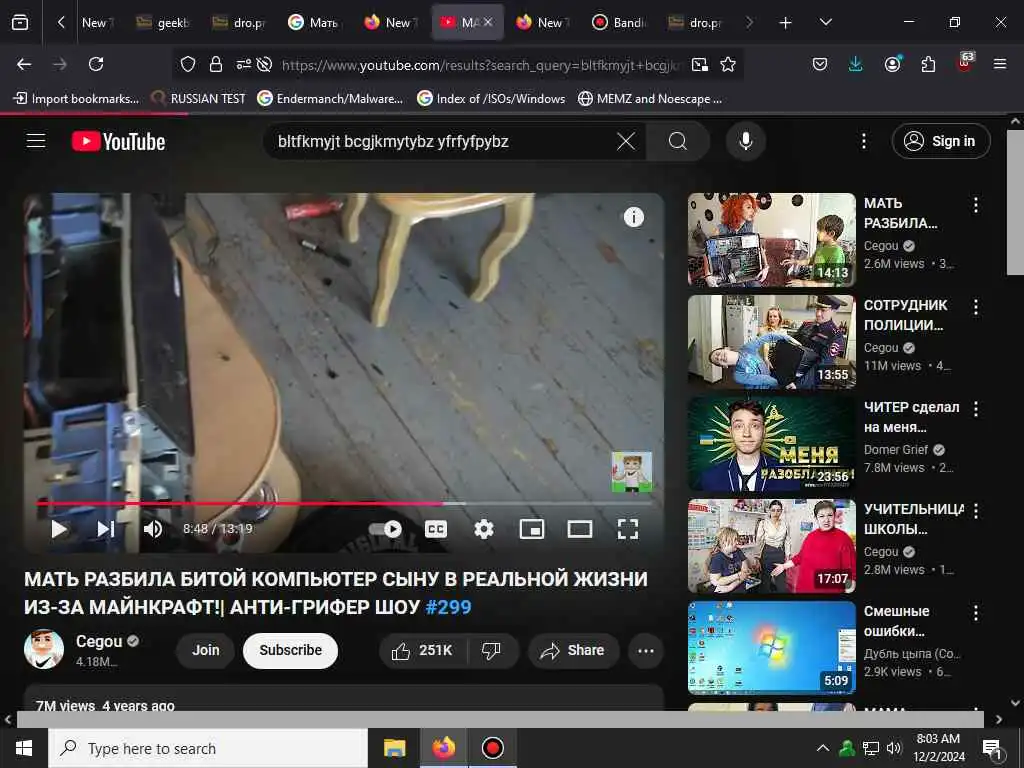This screenshot has height=768, width=1024.
Task: Bookmark this page with the star icon
Action: coord(728,64)
